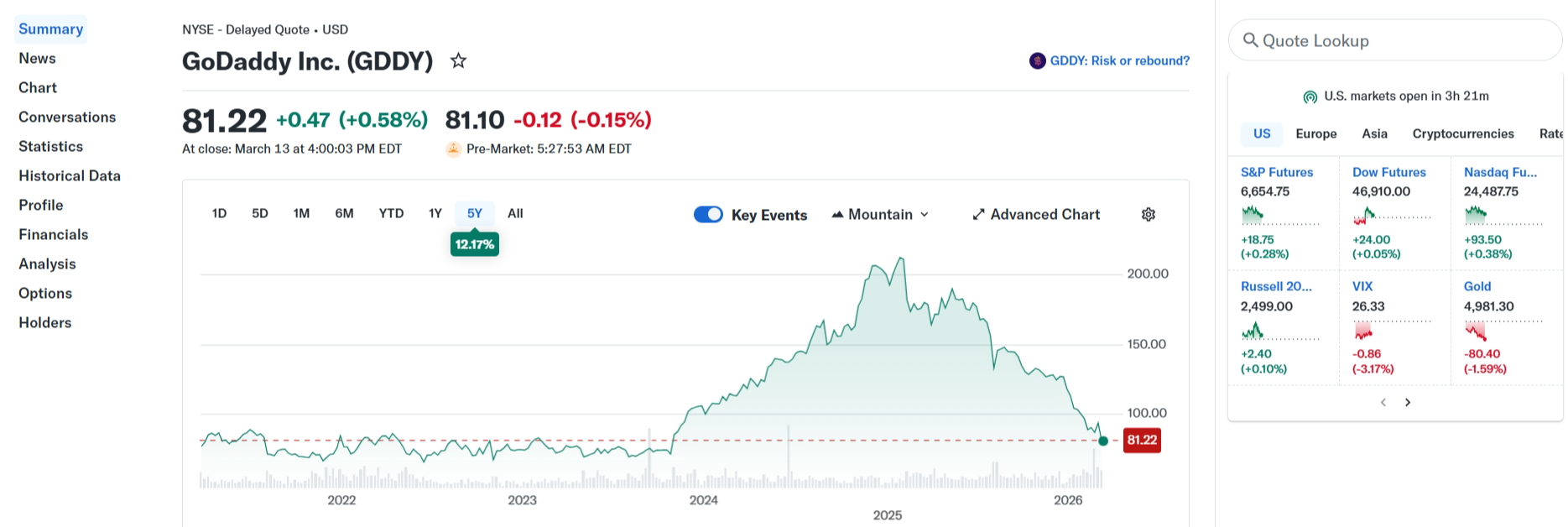Click the markets open signal icon

[x=1310, y=97]
